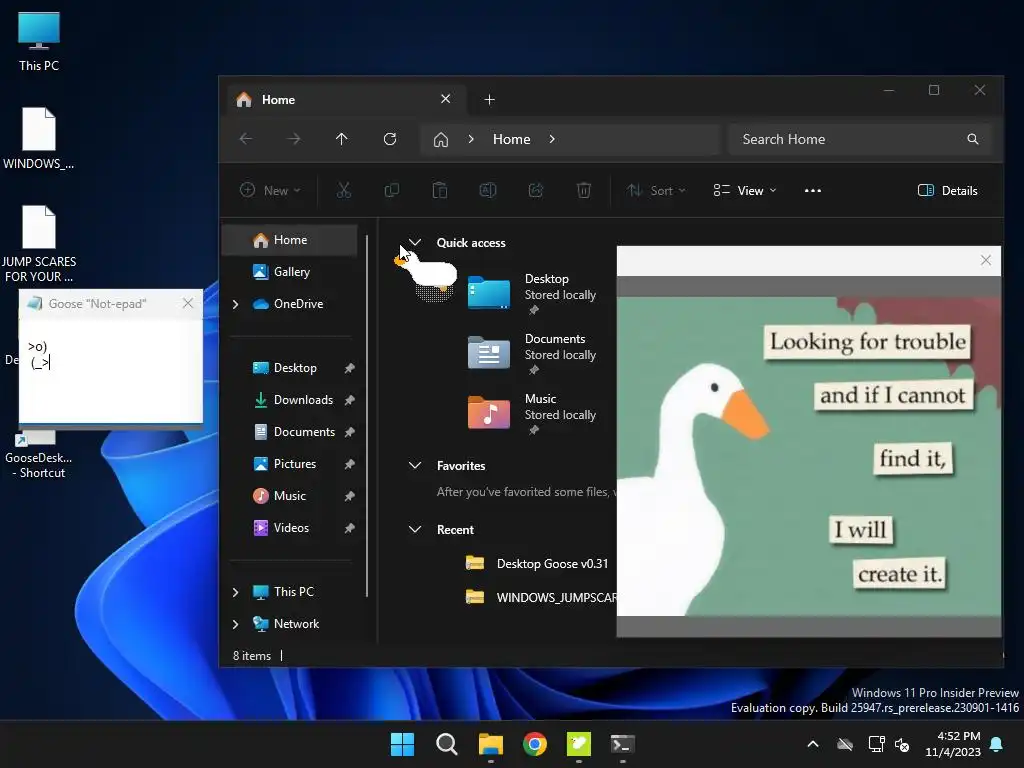Select WINDOWS_JUMPSCARE recent folder

coord(541,598)
